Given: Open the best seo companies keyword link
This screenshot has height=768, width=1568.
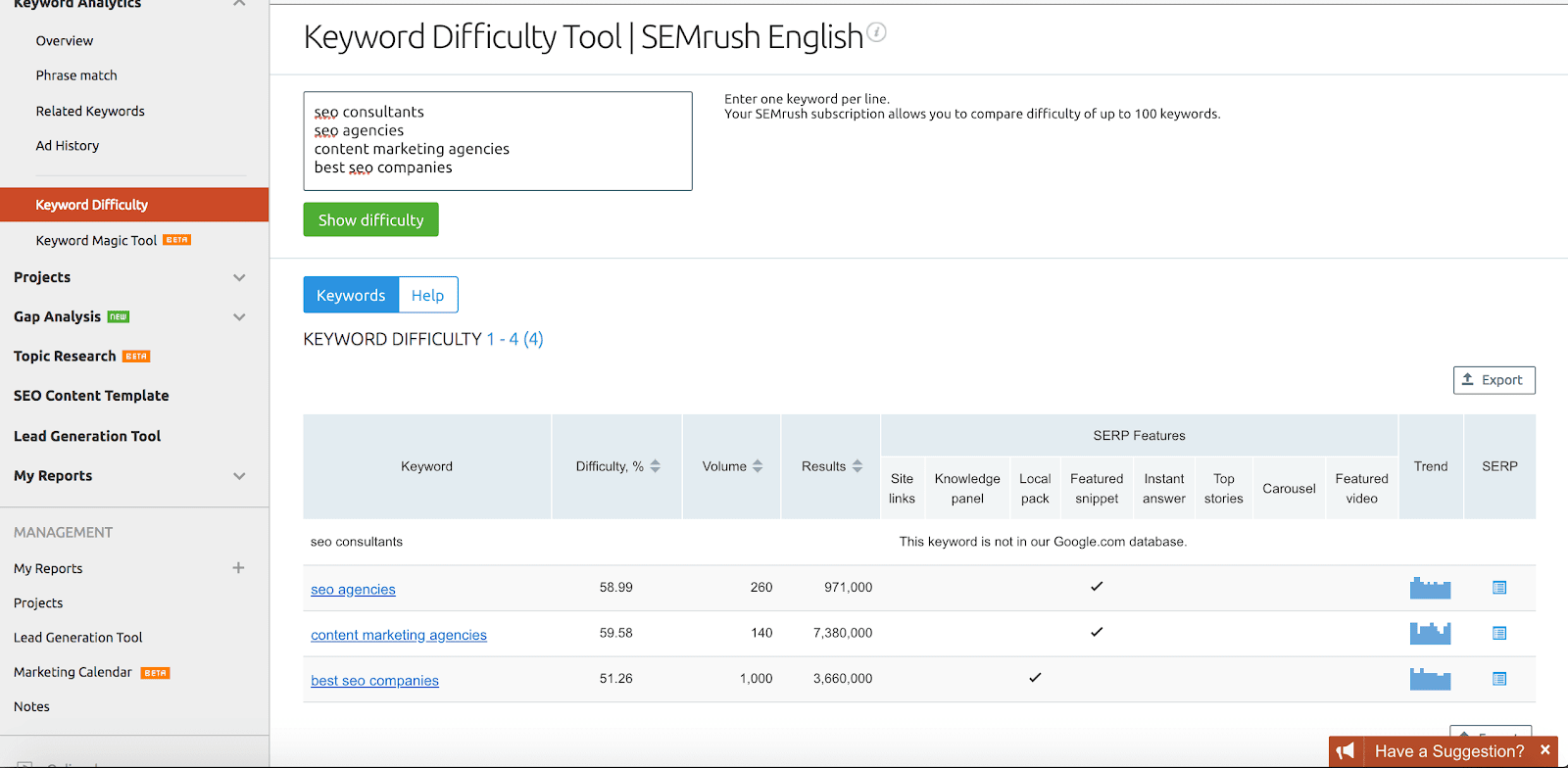Looking at the screenshot, I should tap(374, 681).
